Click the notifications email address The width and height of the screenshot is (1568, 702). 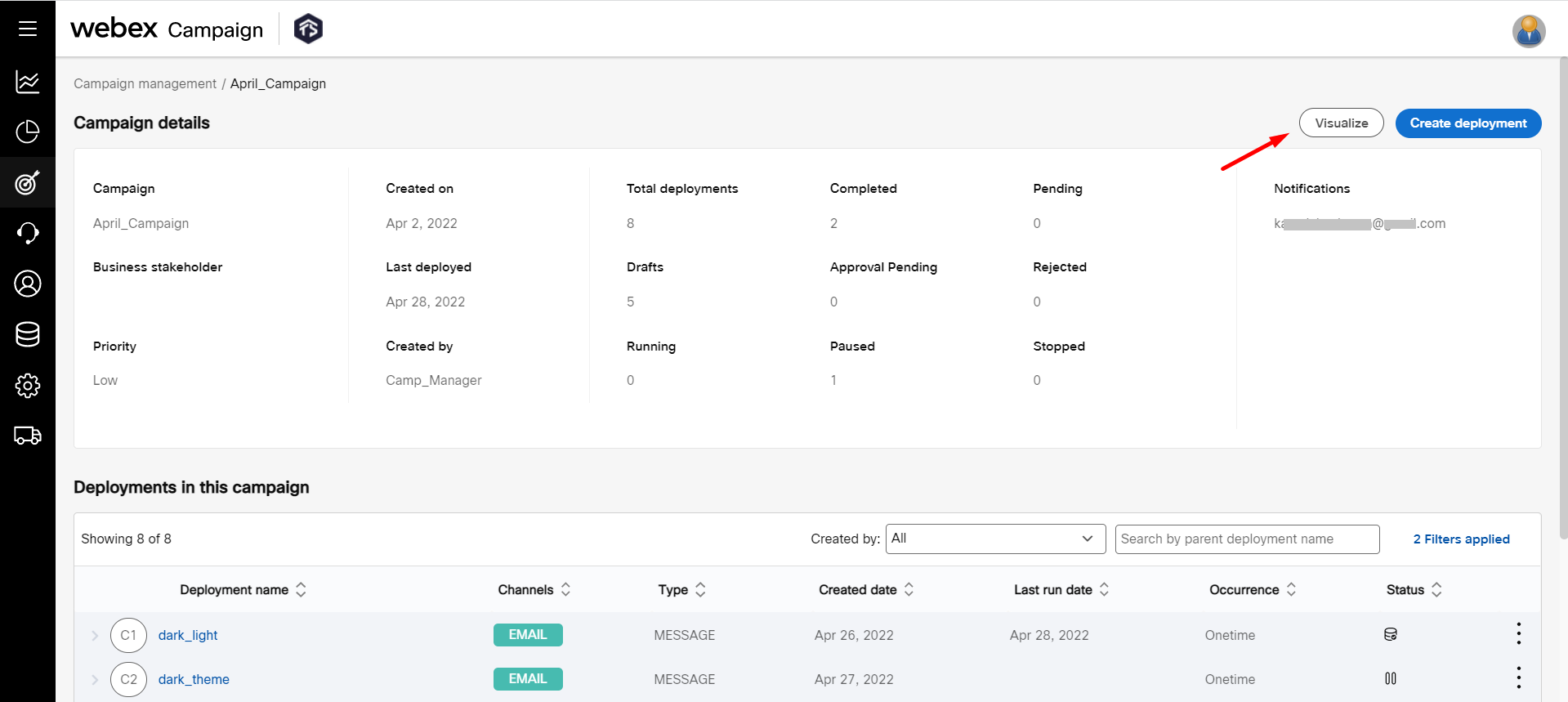click(1360, 223)
